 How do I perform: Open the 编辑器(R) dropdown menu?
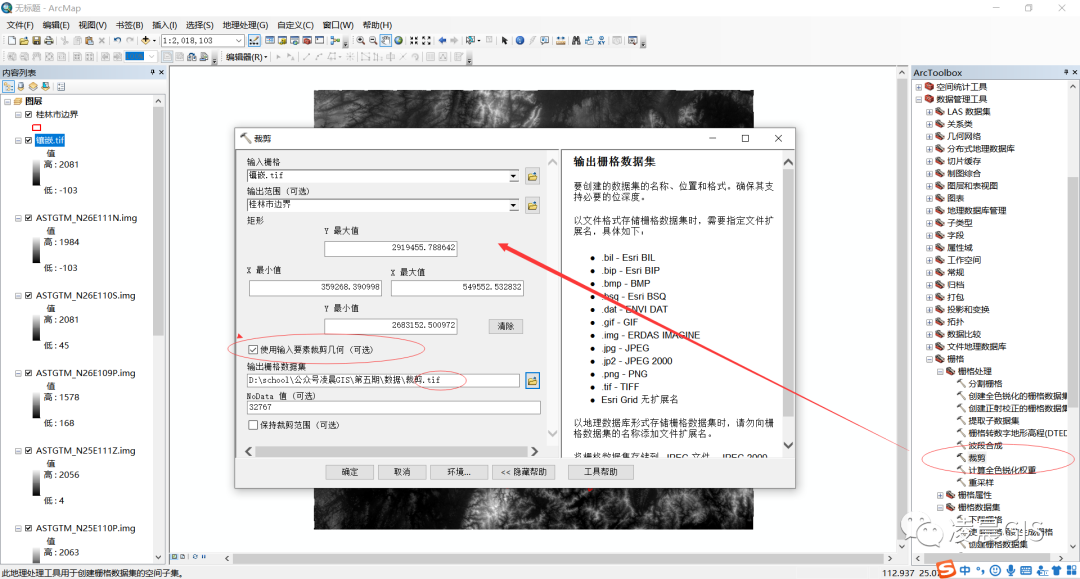click(x=247, y=57)
